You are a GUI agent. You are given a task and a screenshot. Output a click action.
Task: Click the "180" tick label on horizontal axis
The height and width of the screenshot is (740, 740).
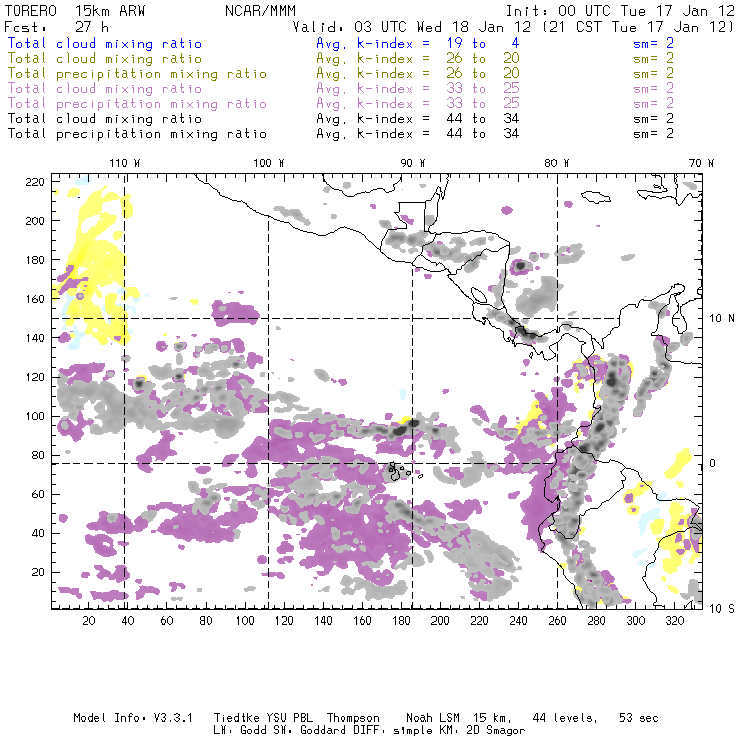click(x=401, y=621)
